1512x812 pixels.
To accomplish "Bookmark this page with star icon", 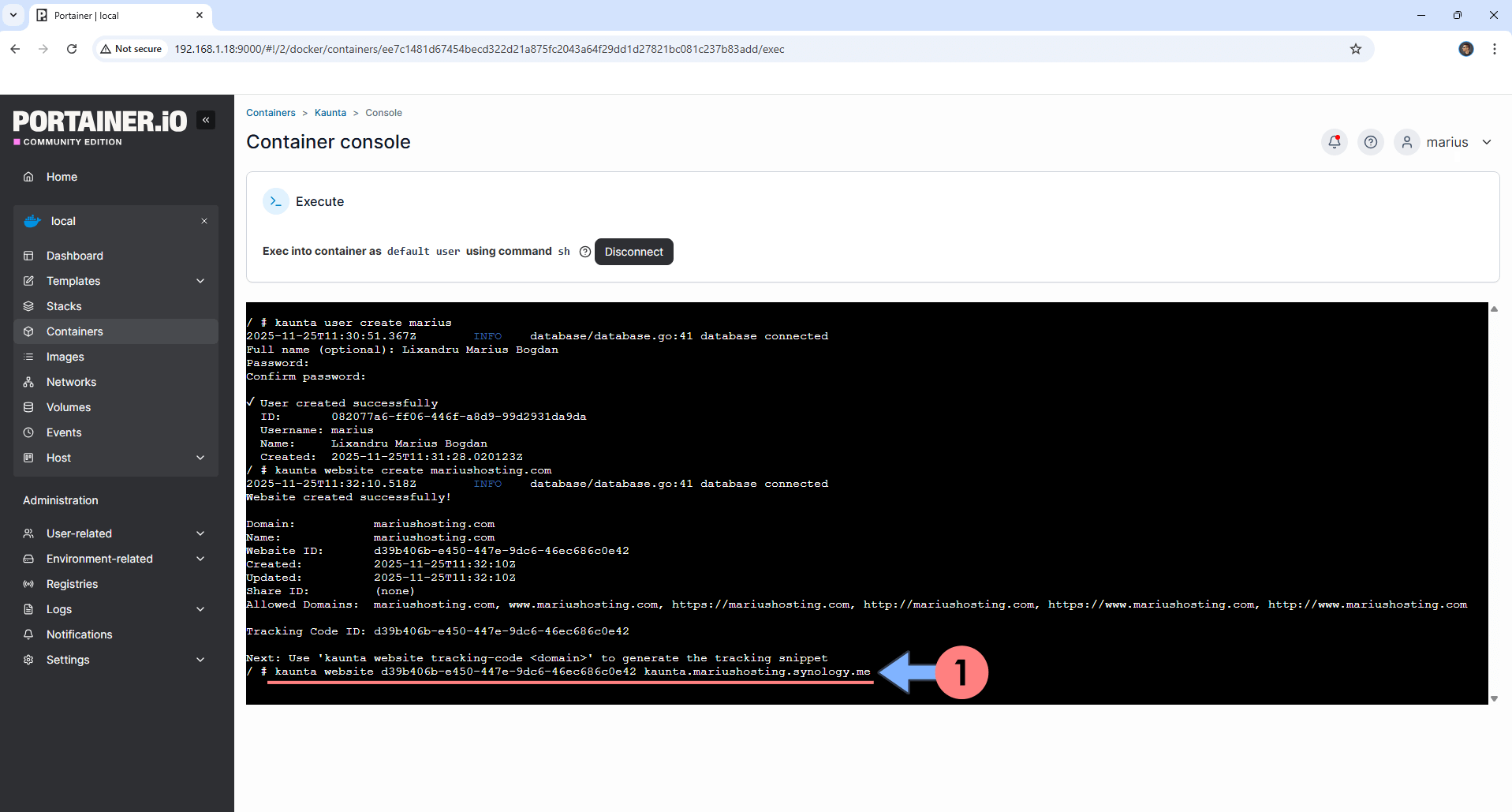I will tap(1355, 49).
